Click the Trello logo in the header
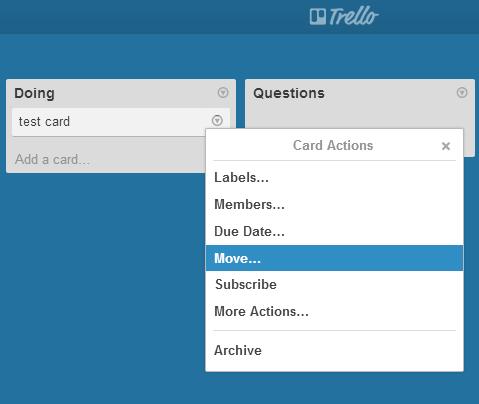 click(344, 16)
